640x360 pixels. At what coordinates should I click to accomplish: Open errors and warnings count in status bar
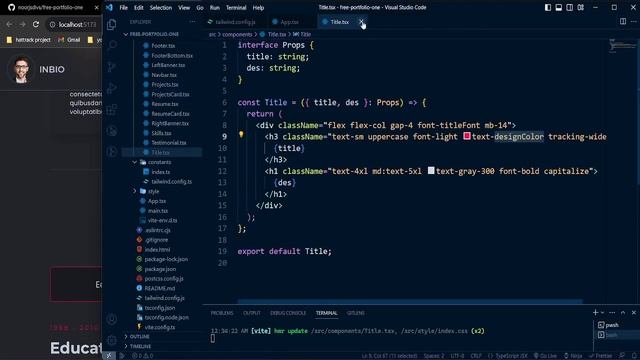(142, 356)
